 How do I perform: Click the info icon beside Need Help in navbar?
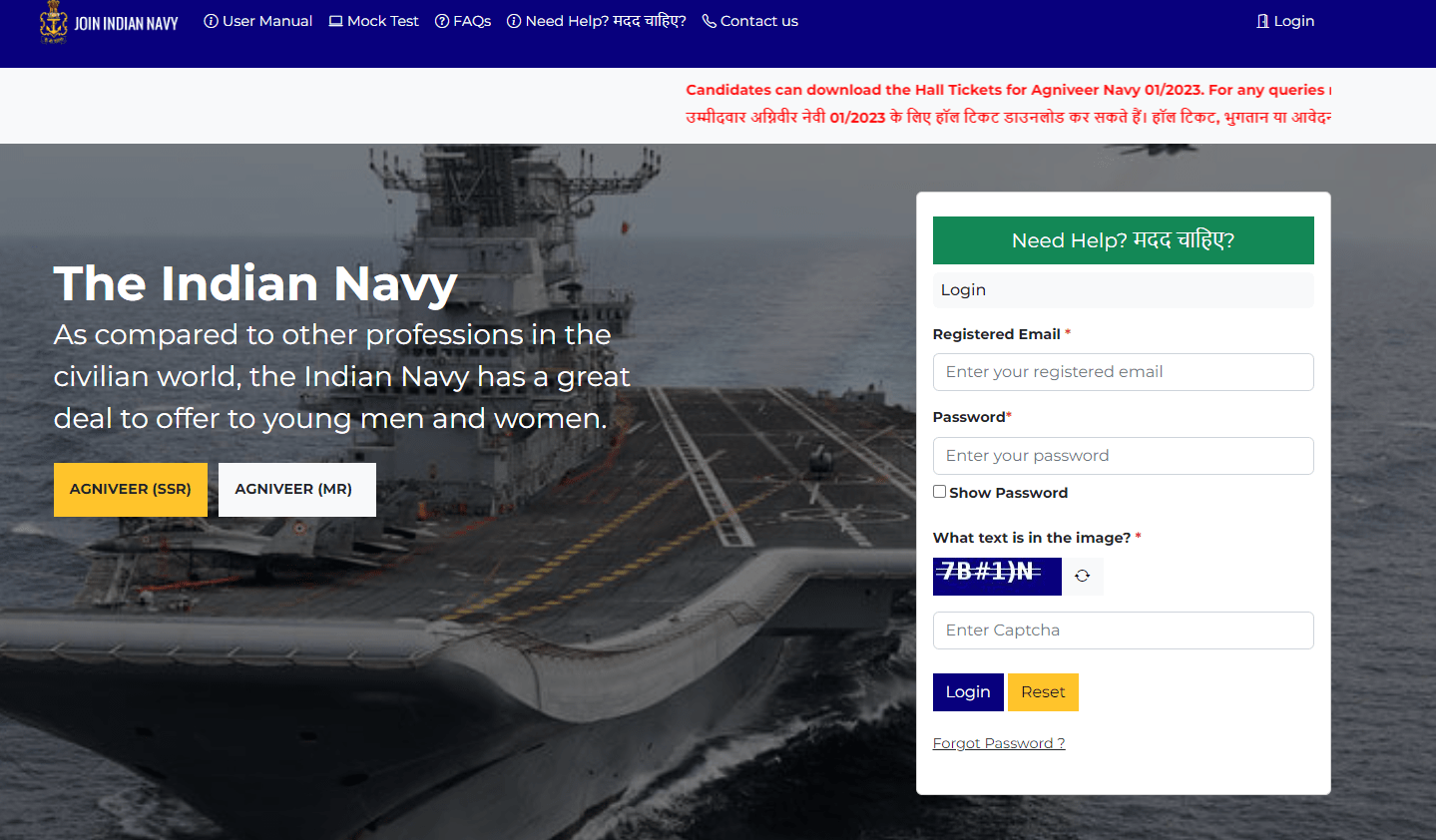(x=514, y=21)
